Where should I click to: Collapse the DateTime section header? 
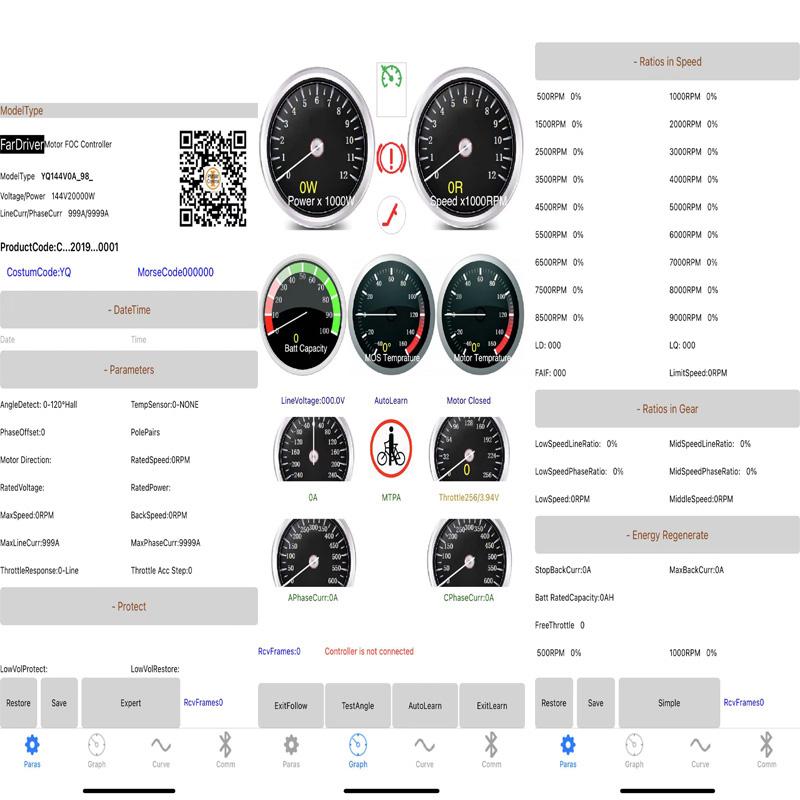click(129, 310)
